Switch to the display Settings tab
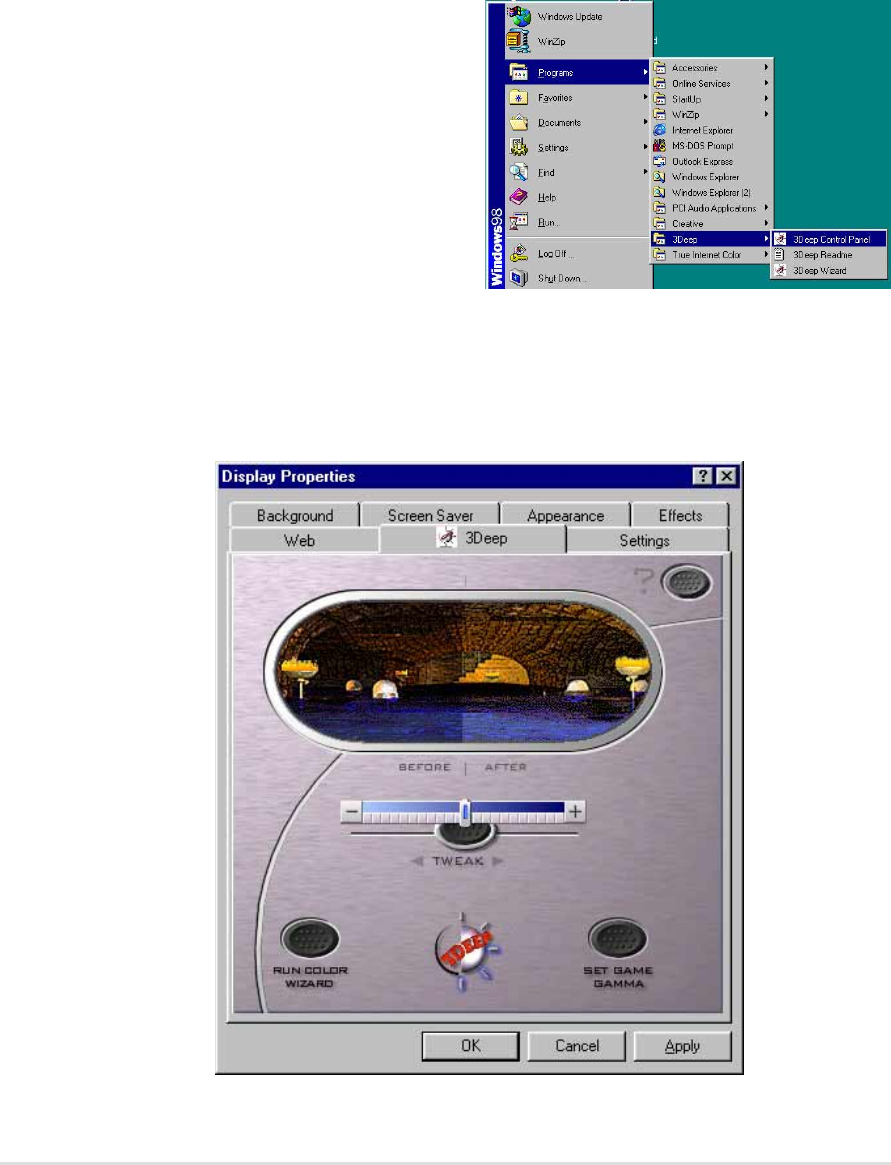This screenshot has width=891, height=1165. tap(644, 540)
